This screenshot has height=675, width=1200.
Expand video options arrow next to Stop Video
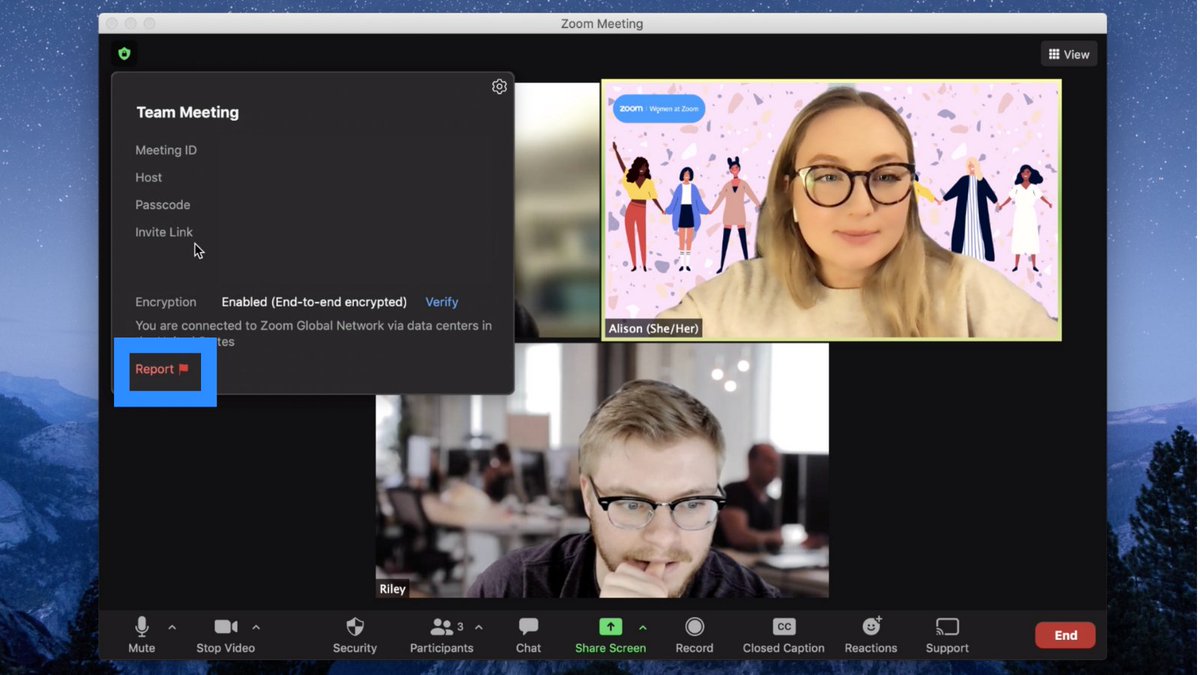256,628
